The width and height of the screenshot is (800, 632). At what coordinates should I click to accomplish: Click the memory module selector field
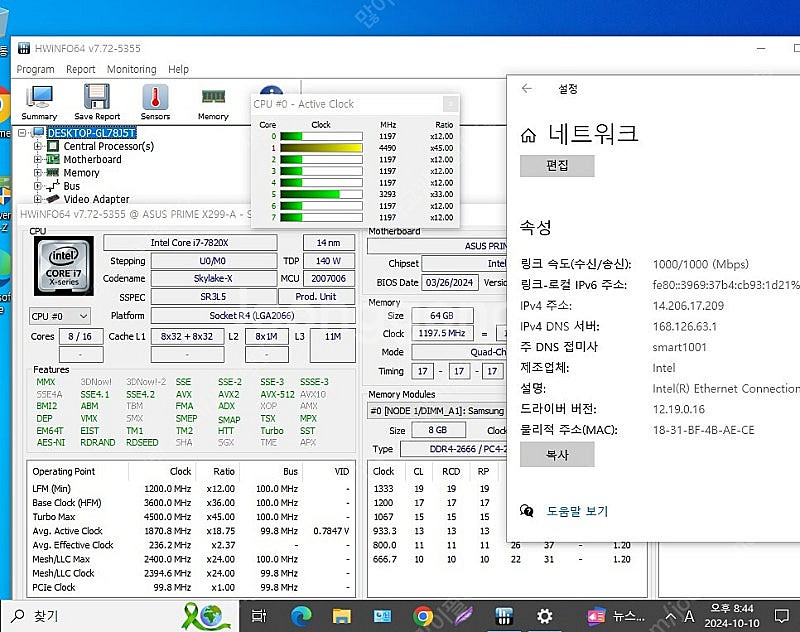click(x=437, y=411)
